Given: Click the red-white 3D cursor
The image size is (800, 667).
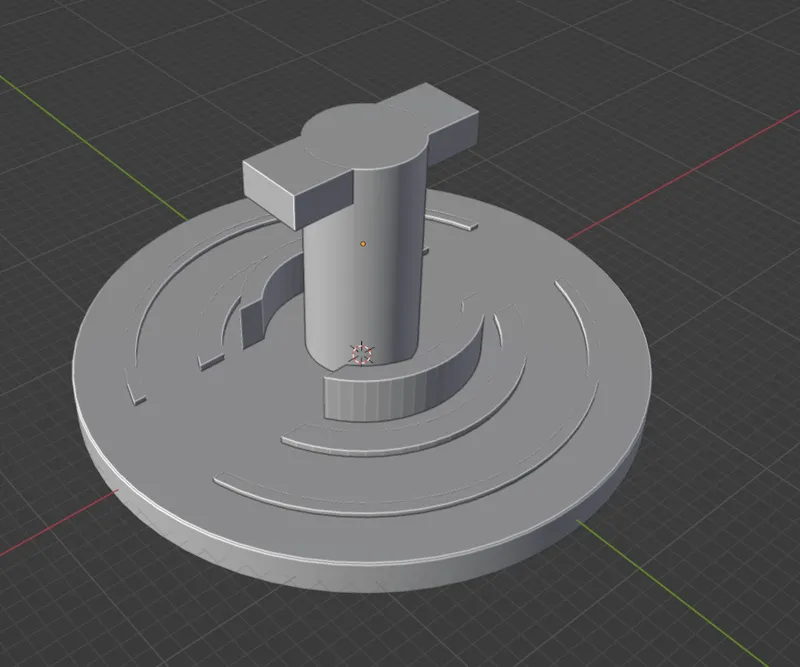Looking at the screenshot, I should [x=362, y=354].
